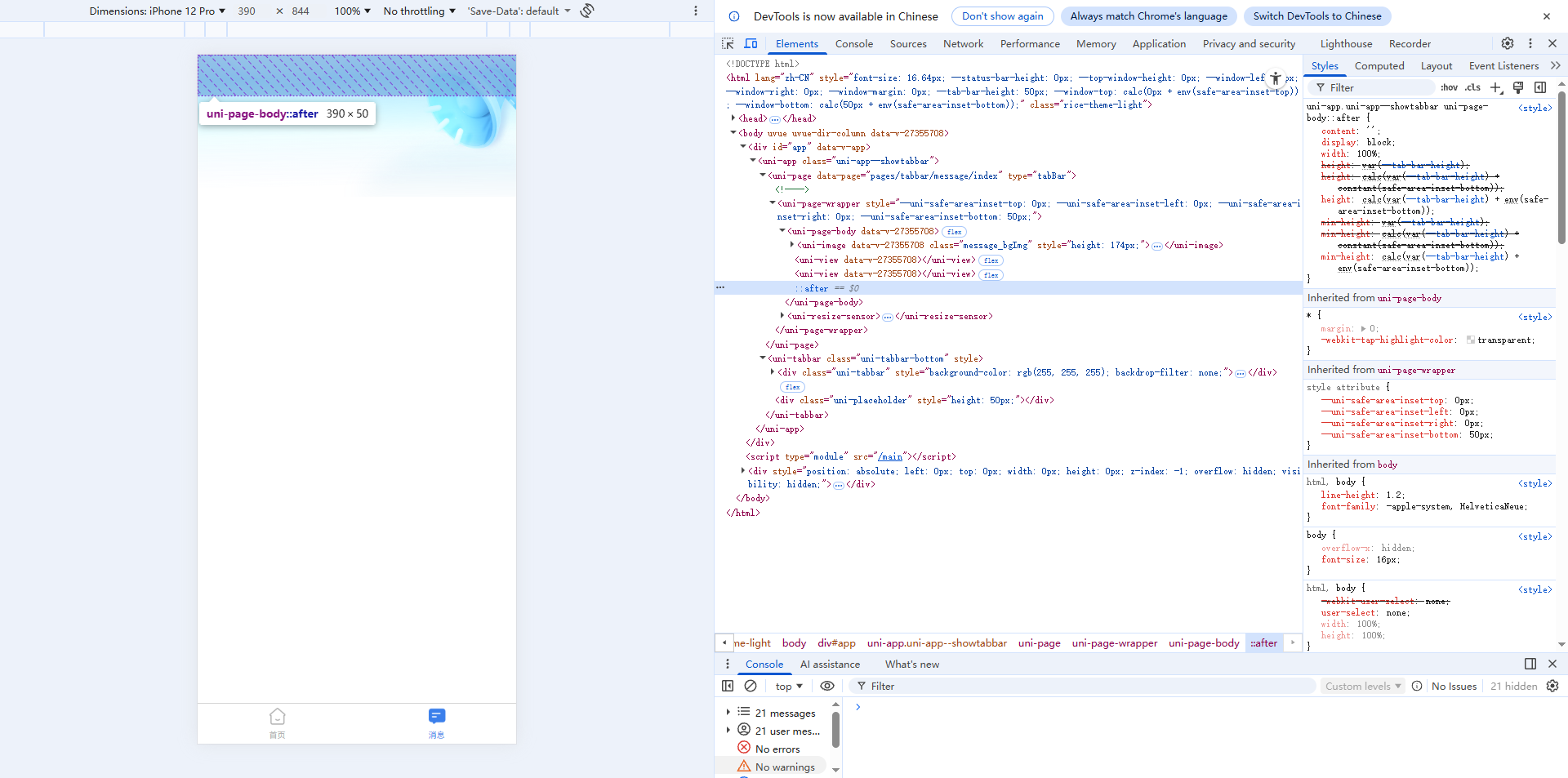This screenshot has width=1568, height=778.
Task: Toggle the device toolbar icon
Action: (x=751, y=44)
